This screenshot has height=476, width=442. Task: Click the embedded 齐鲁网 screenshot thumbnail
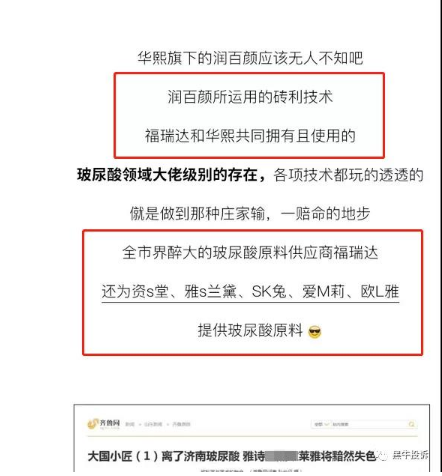click(x=252, y=438)
